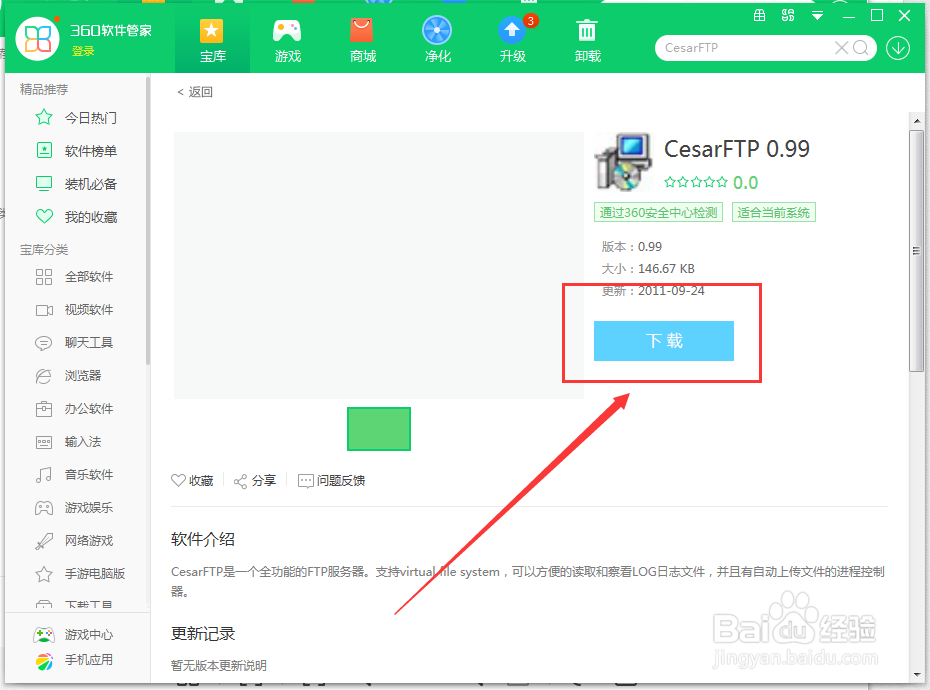This screenshot has height=690, width=930.
Task: Click the music note icon beside 音乐软件
Action: pos(44,475)
